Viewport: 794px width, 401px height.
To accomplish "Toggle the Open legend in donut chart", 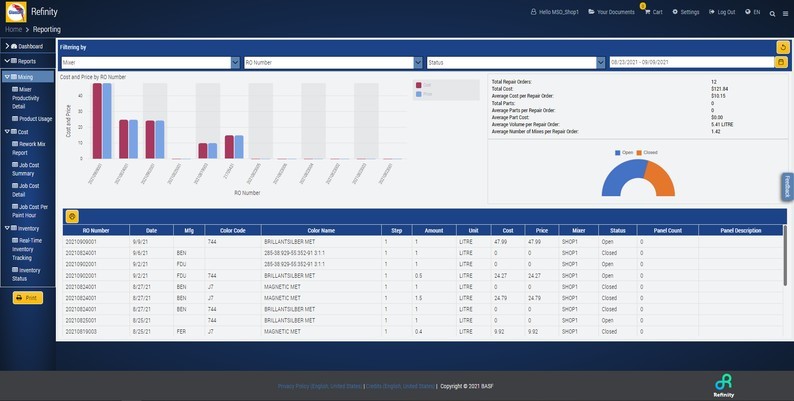I will click(624, 152).
